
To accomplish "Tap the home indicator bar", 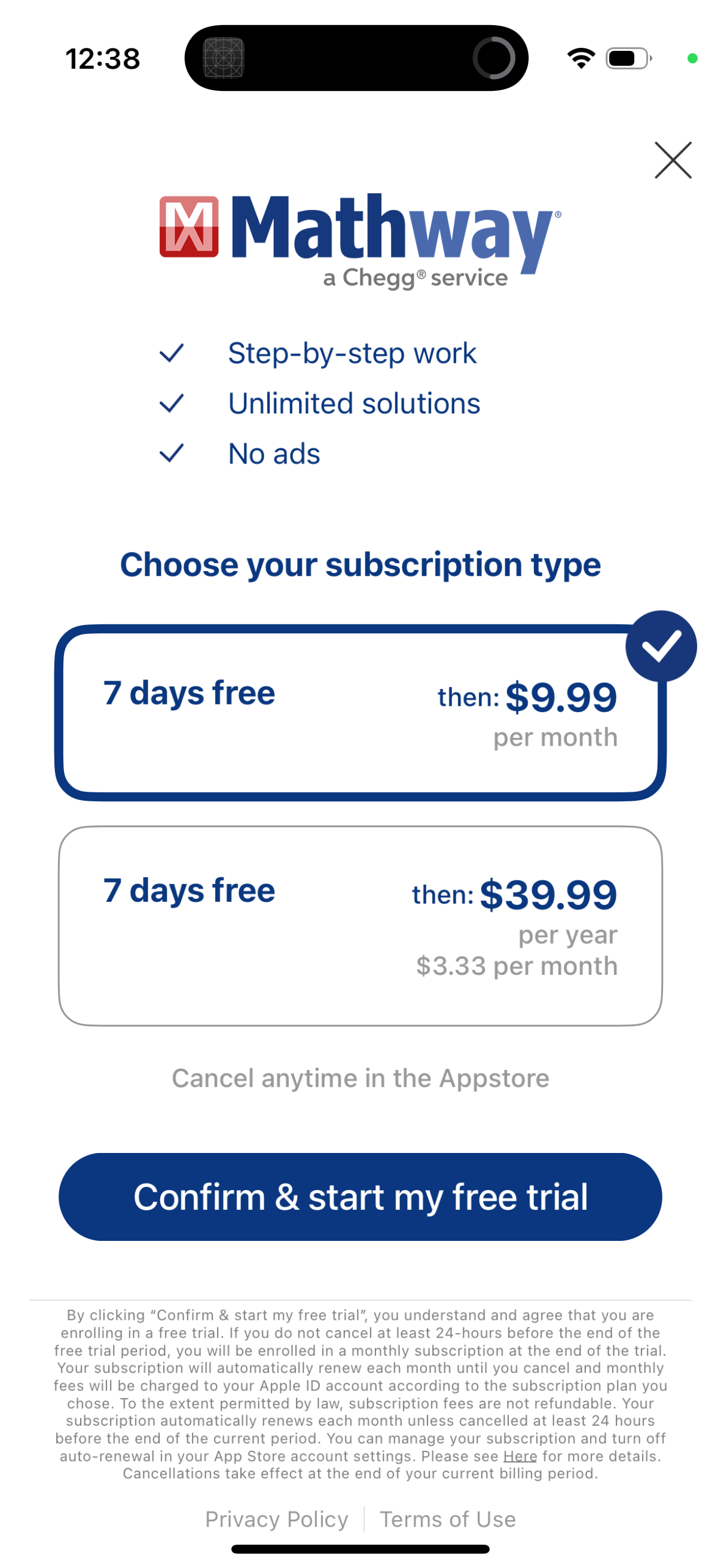I will pyautogui.click(x=360, y=1549).
